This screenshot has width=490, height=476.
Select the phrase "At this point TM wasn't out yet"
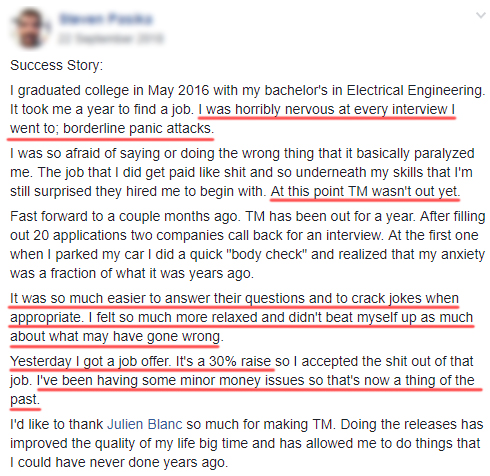(x=363, y=191)
